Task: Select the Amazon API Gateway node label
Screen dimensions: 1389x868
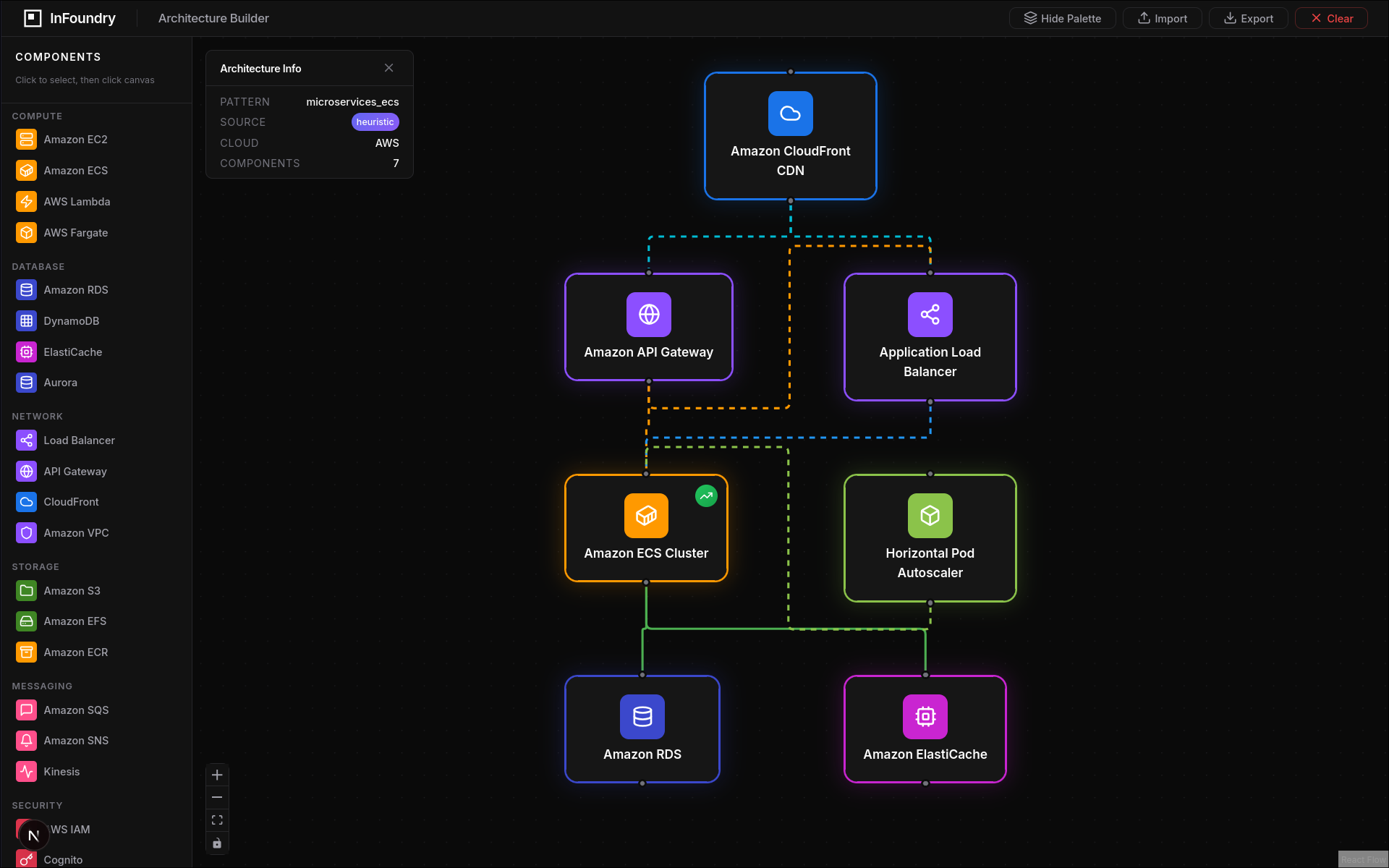Action: (649, 352)
